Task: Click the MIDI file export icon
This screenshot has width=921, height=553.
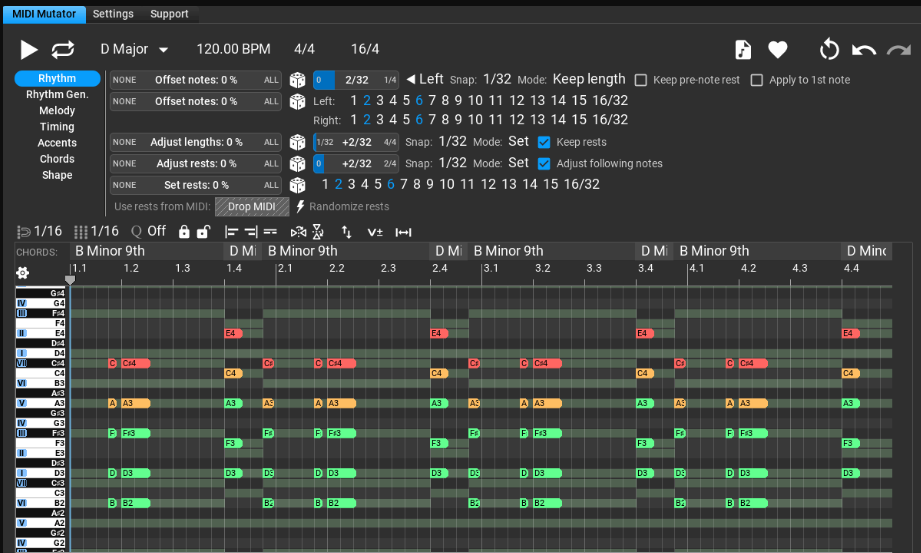Action: [x=743, y=50]
